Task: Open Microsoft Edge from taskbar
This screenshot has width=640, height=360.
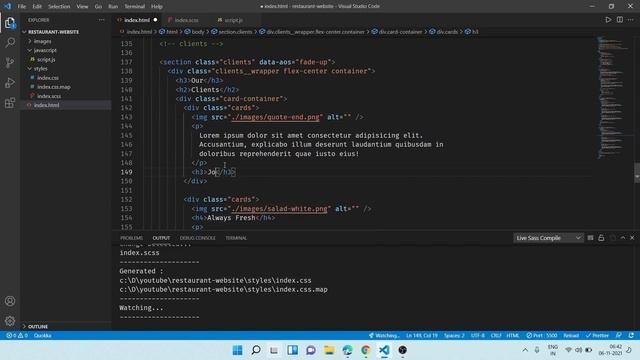Action: click(347, 350)
